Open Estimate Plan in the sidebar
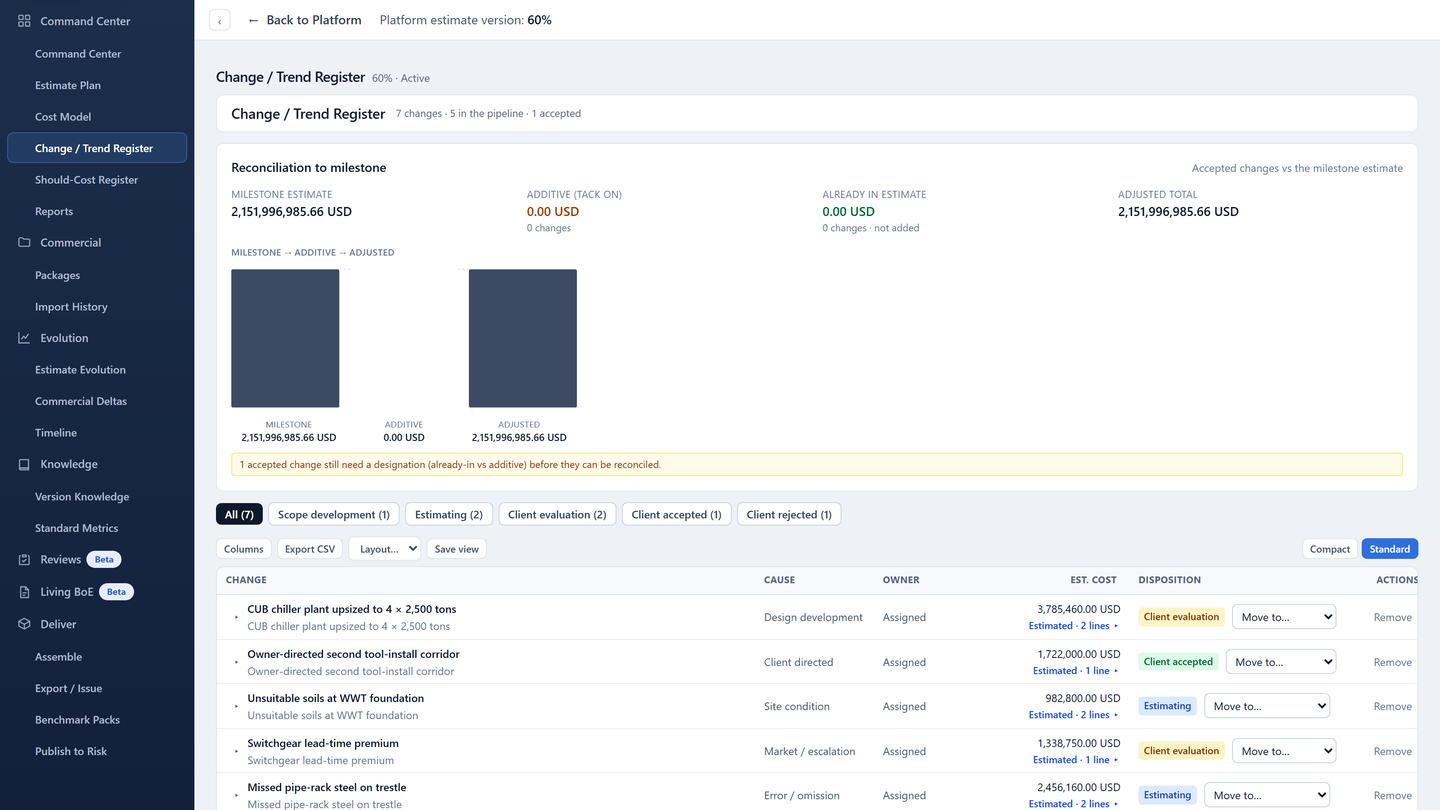Viewport: 1440px width, 810px height. point(68,85)
